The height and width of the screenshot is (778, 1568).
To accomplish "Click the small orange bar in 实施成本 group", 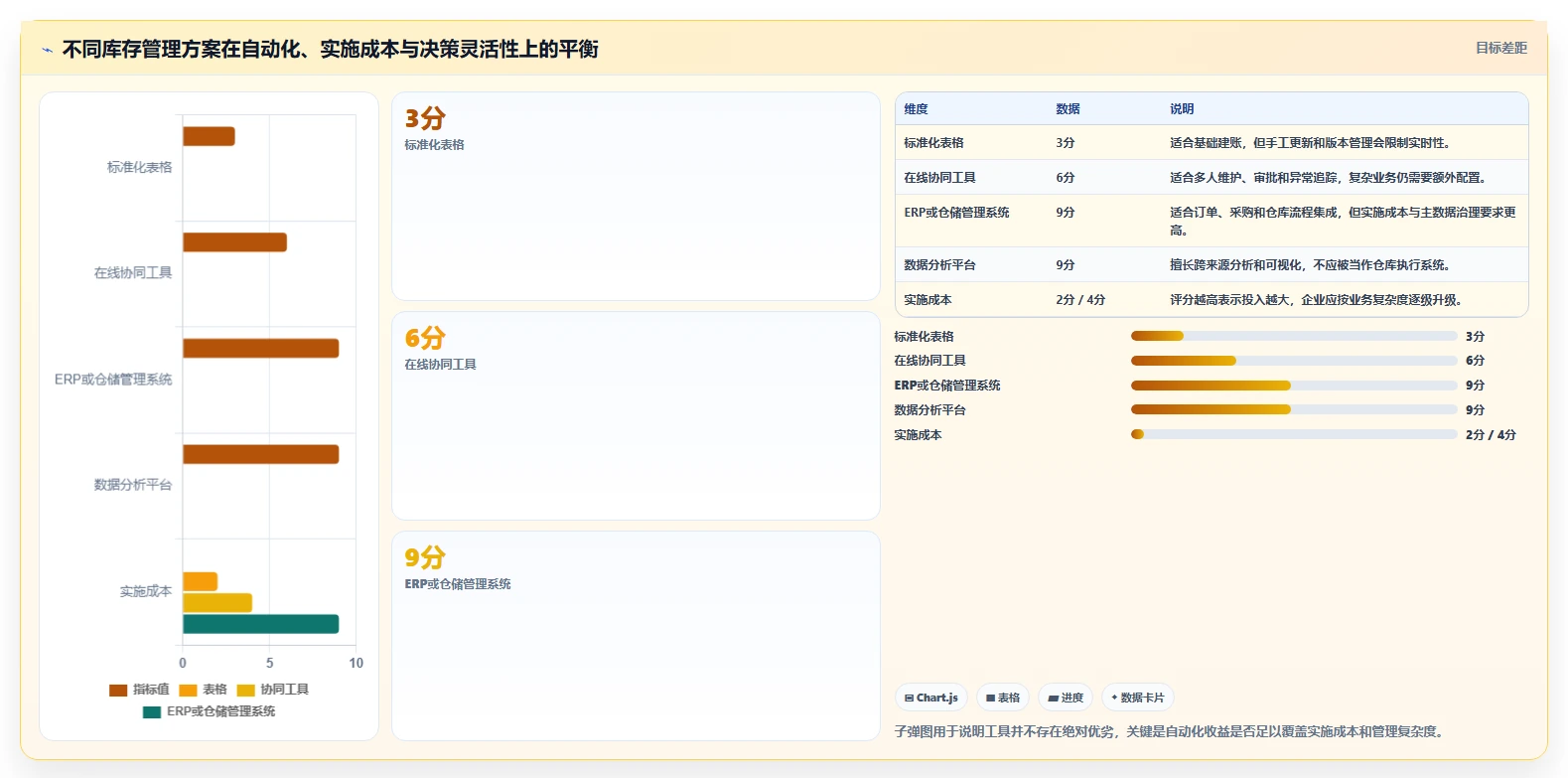I will (200, 581).
